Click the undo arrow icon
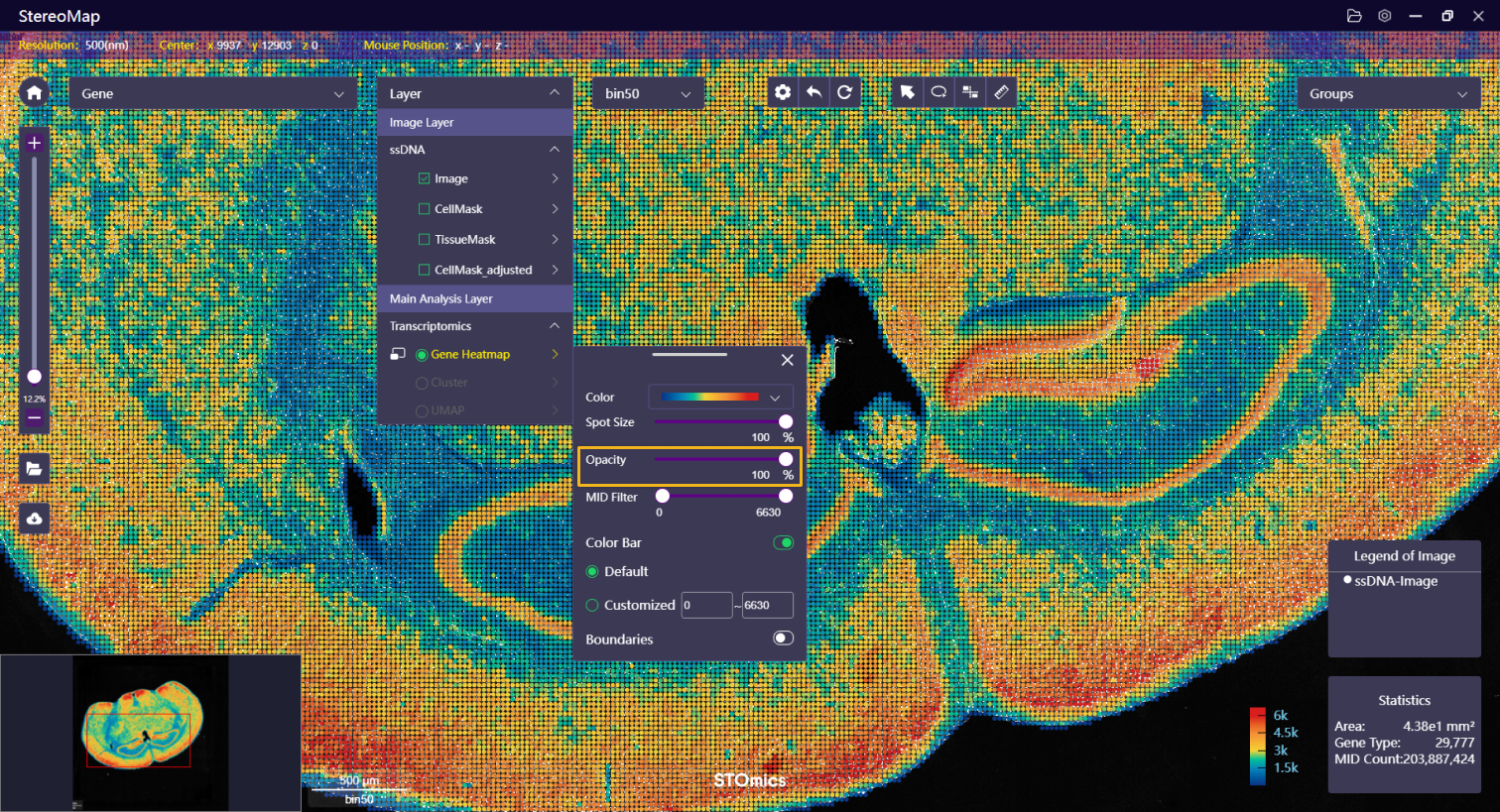 click(x=813, y=92)
